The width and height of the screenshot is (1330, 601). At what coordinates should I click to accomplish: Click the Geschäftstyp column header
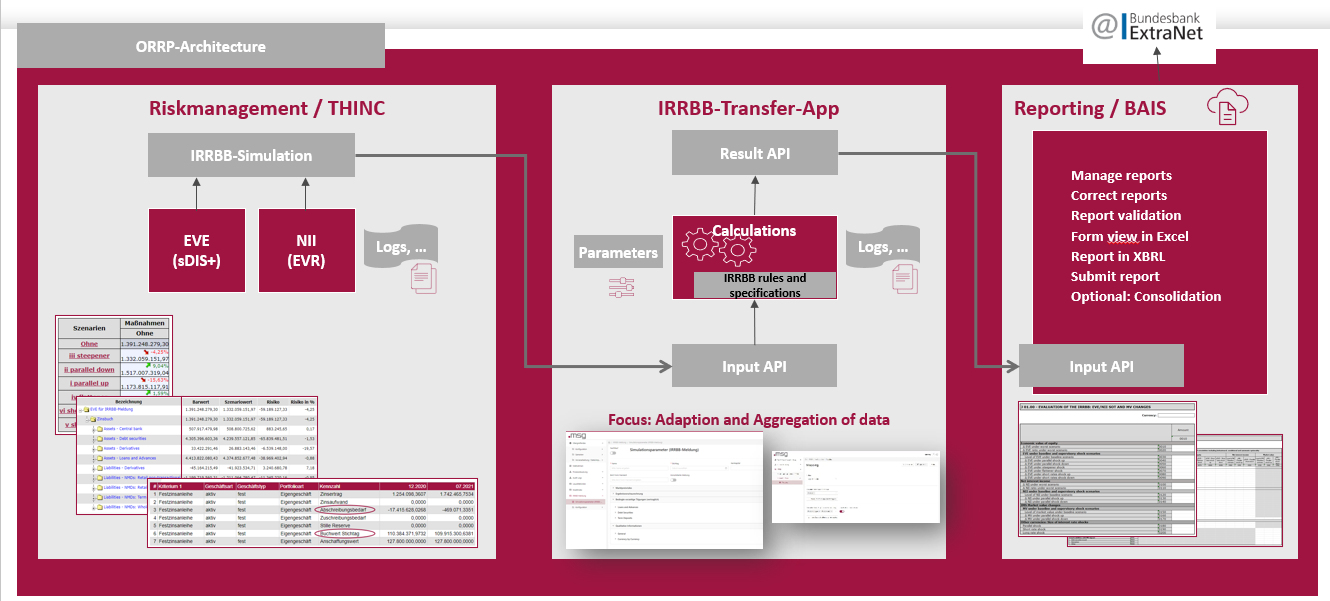coord(258,486)
